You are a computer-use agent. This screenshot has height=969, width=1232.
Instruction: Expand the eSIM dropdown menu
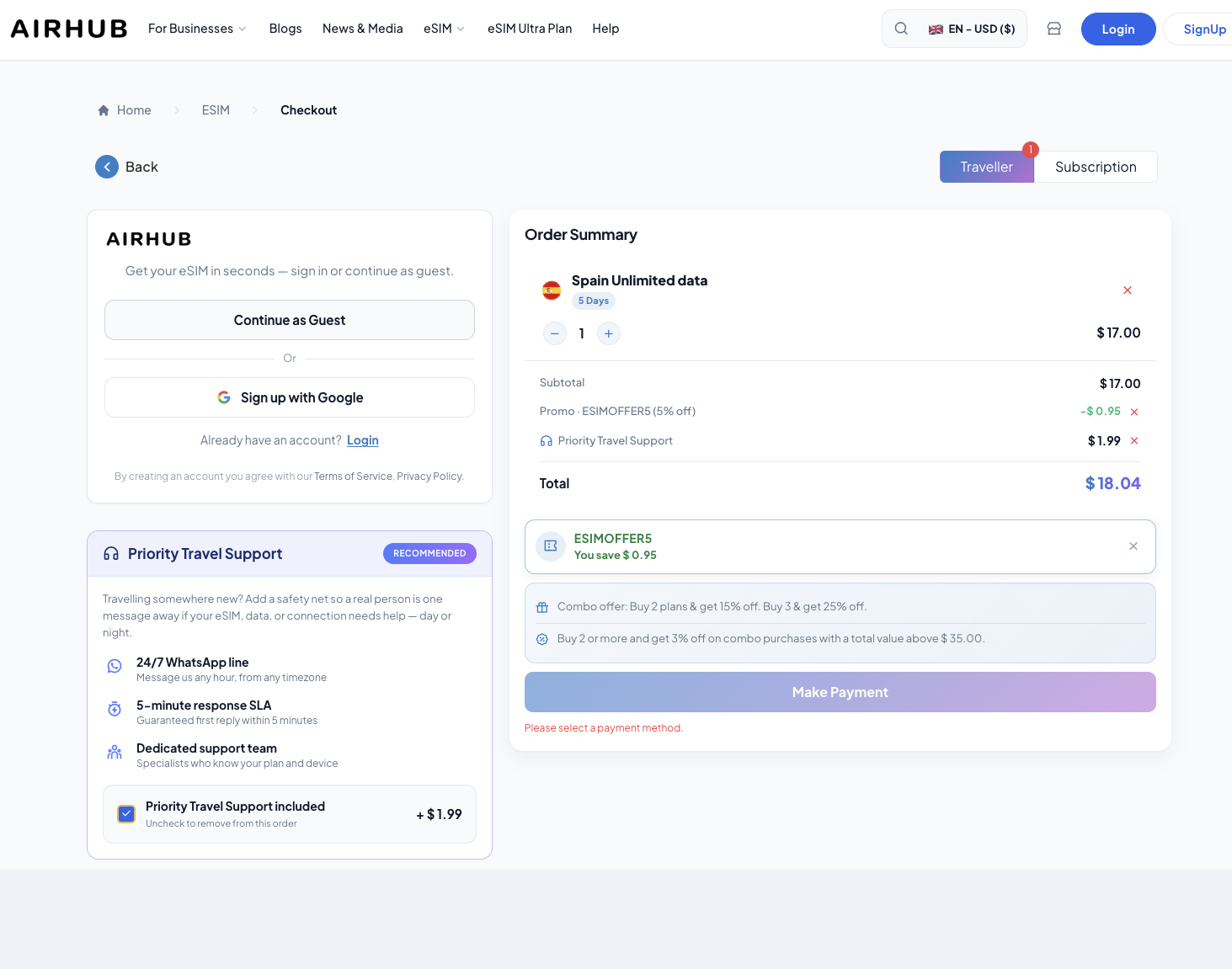[445, 29]
